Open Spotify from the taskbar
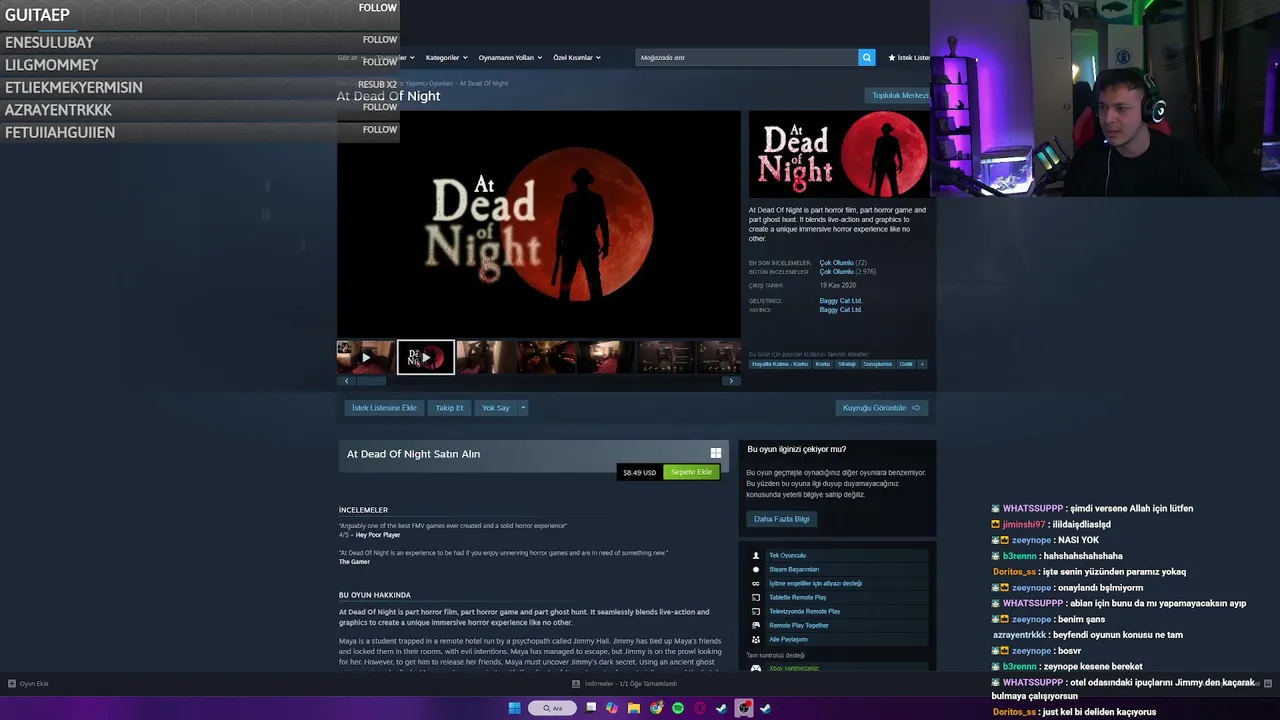The image size is (1280, 720). point(678,708)
